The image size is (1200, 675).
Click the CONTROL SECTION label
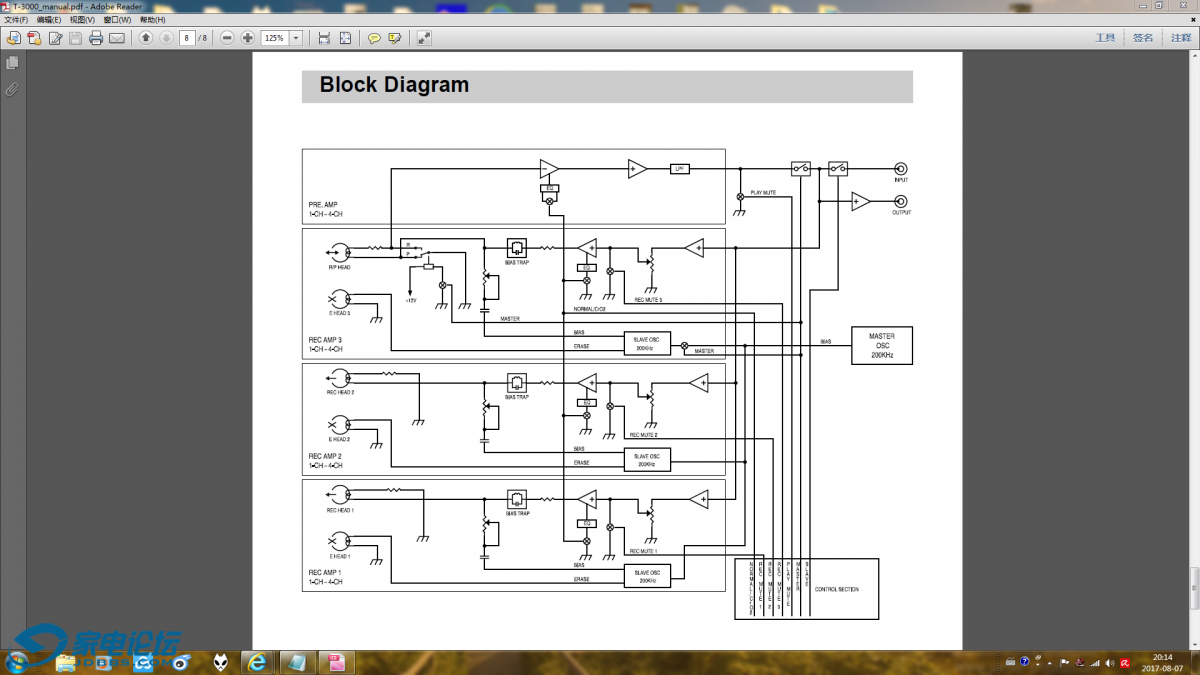(837, 589)
